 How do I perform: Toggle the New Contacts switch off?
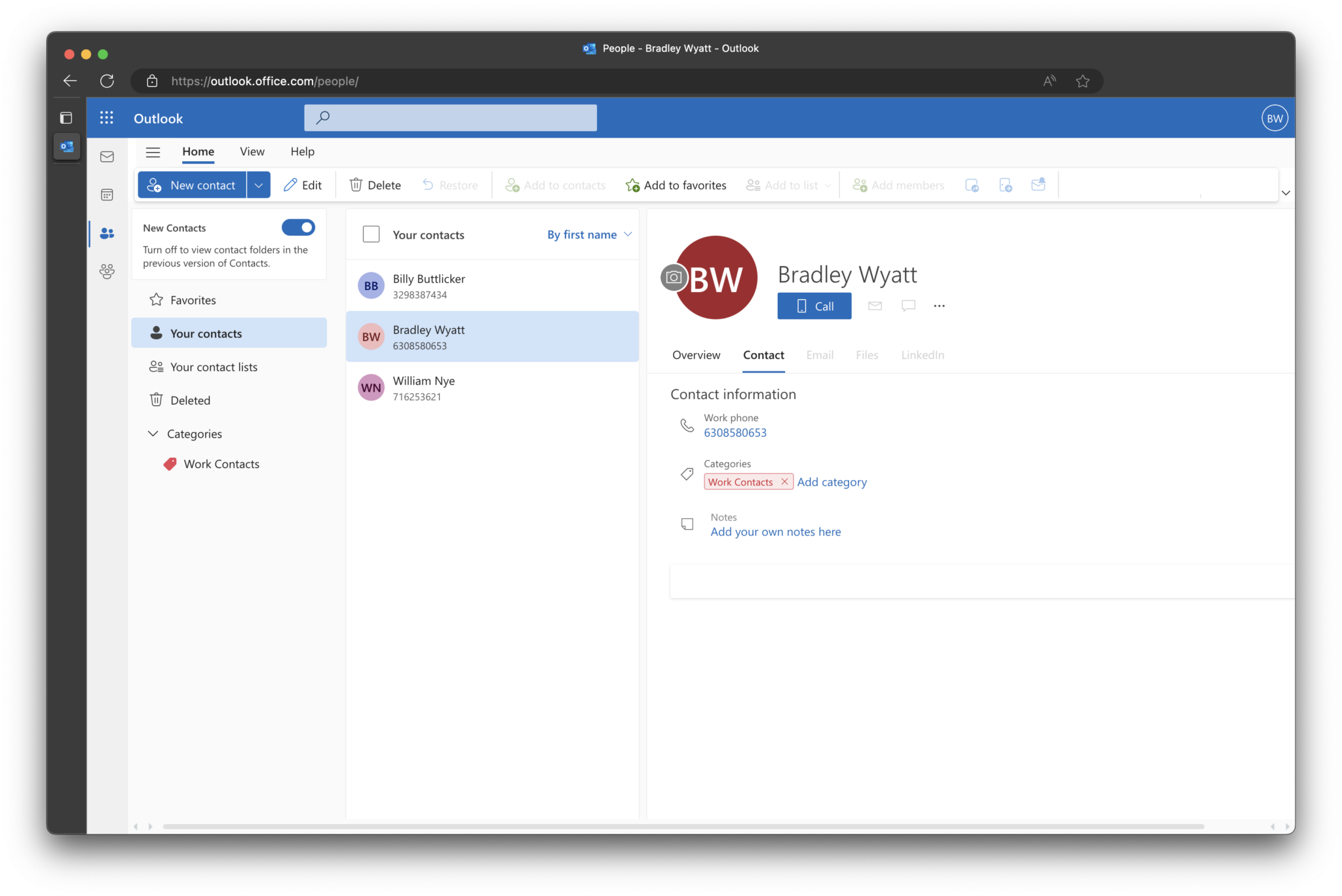click(x=298, y=227)
